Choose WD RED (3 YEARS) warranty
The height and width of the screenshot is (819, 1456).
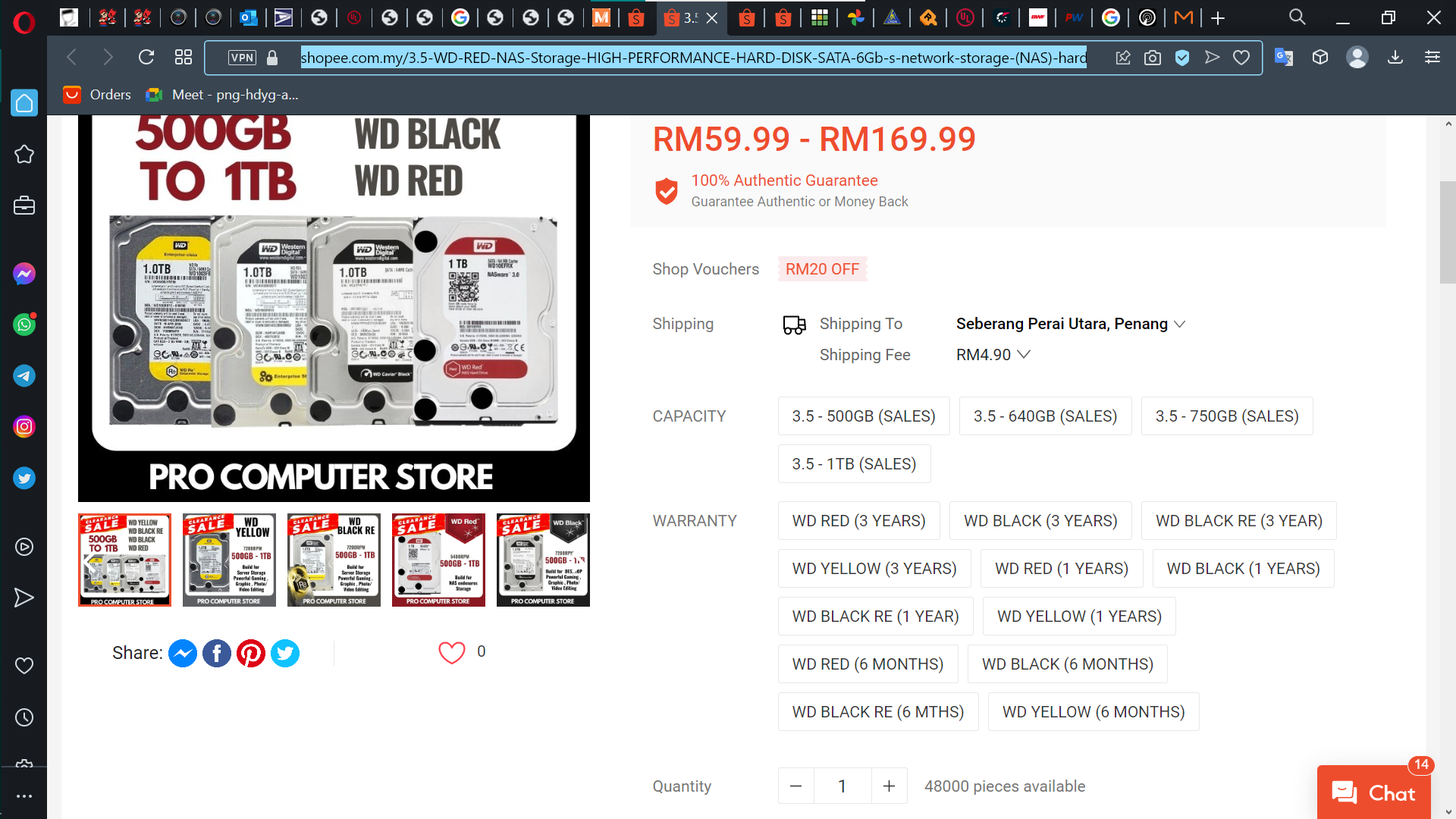pos(858,521)
